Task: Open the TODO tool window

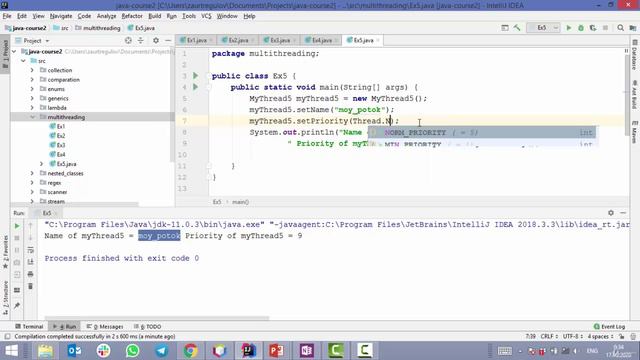Action: (x=148, y=327)
